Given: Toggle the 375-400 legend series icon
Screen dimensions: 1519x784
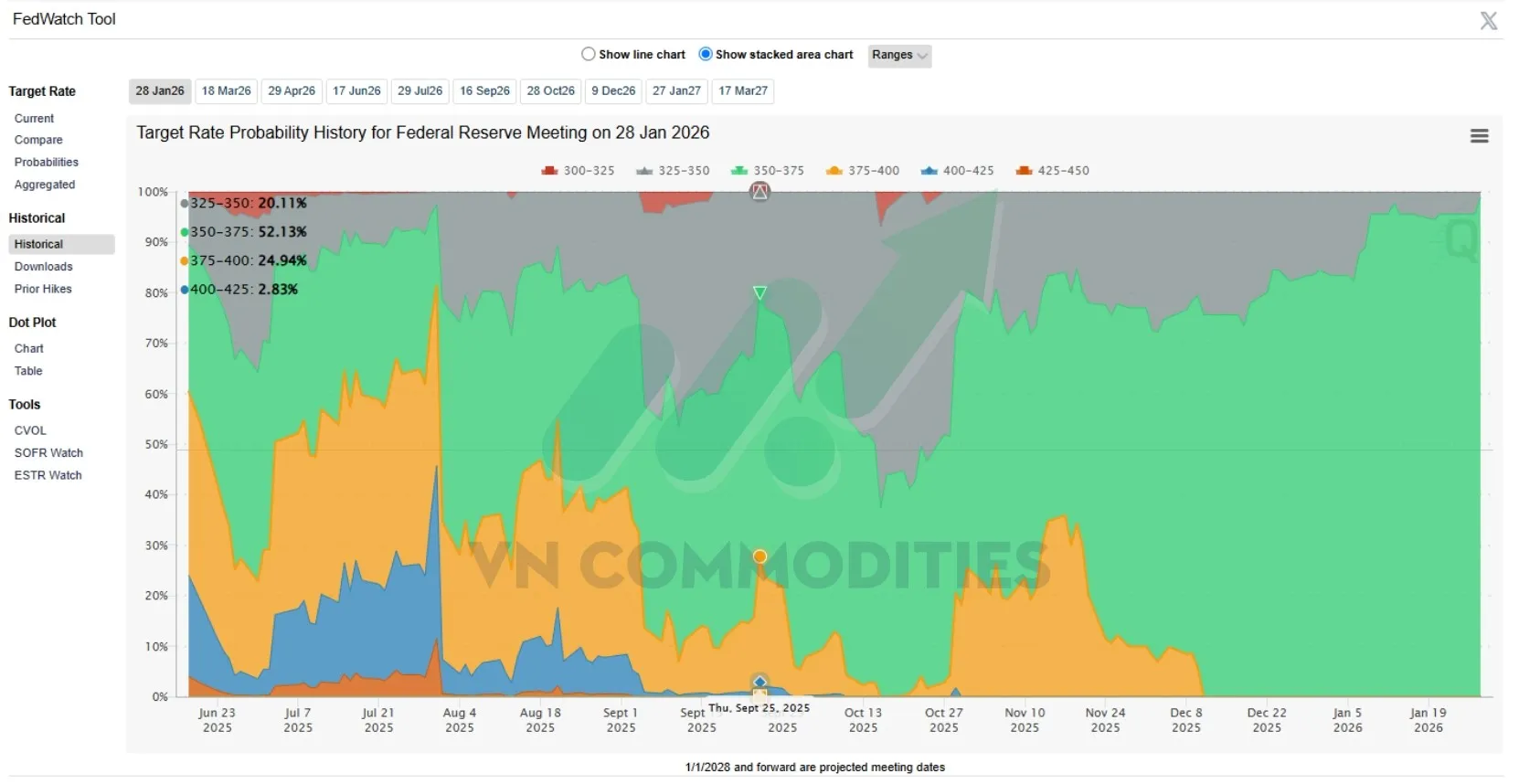Looking at the screenshot, I should (x=834, y=171).
